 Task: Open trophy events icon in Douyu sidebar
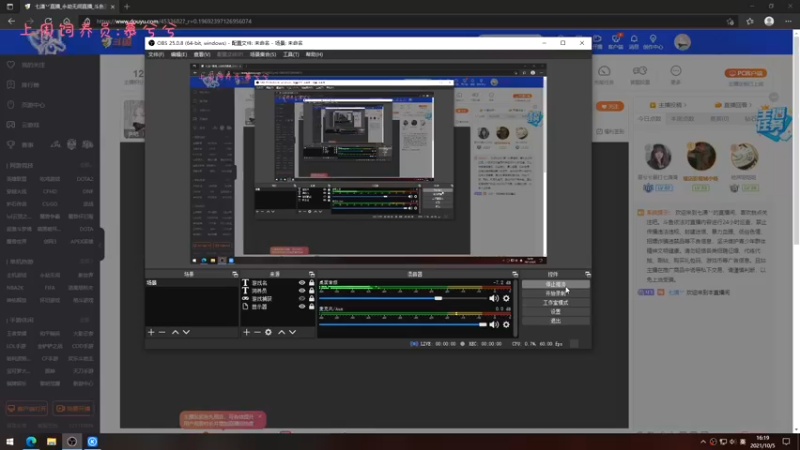(x=11, y=144)
